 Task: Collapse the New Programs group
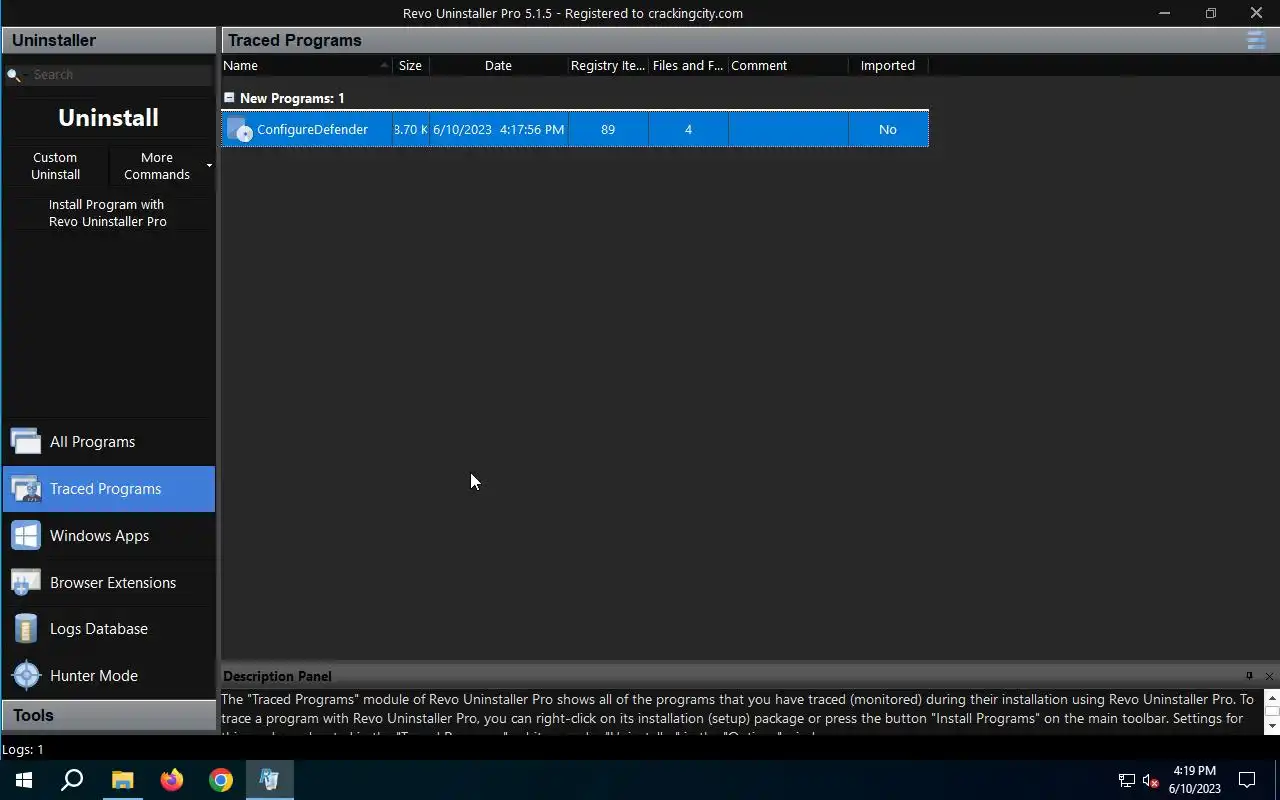229,98
